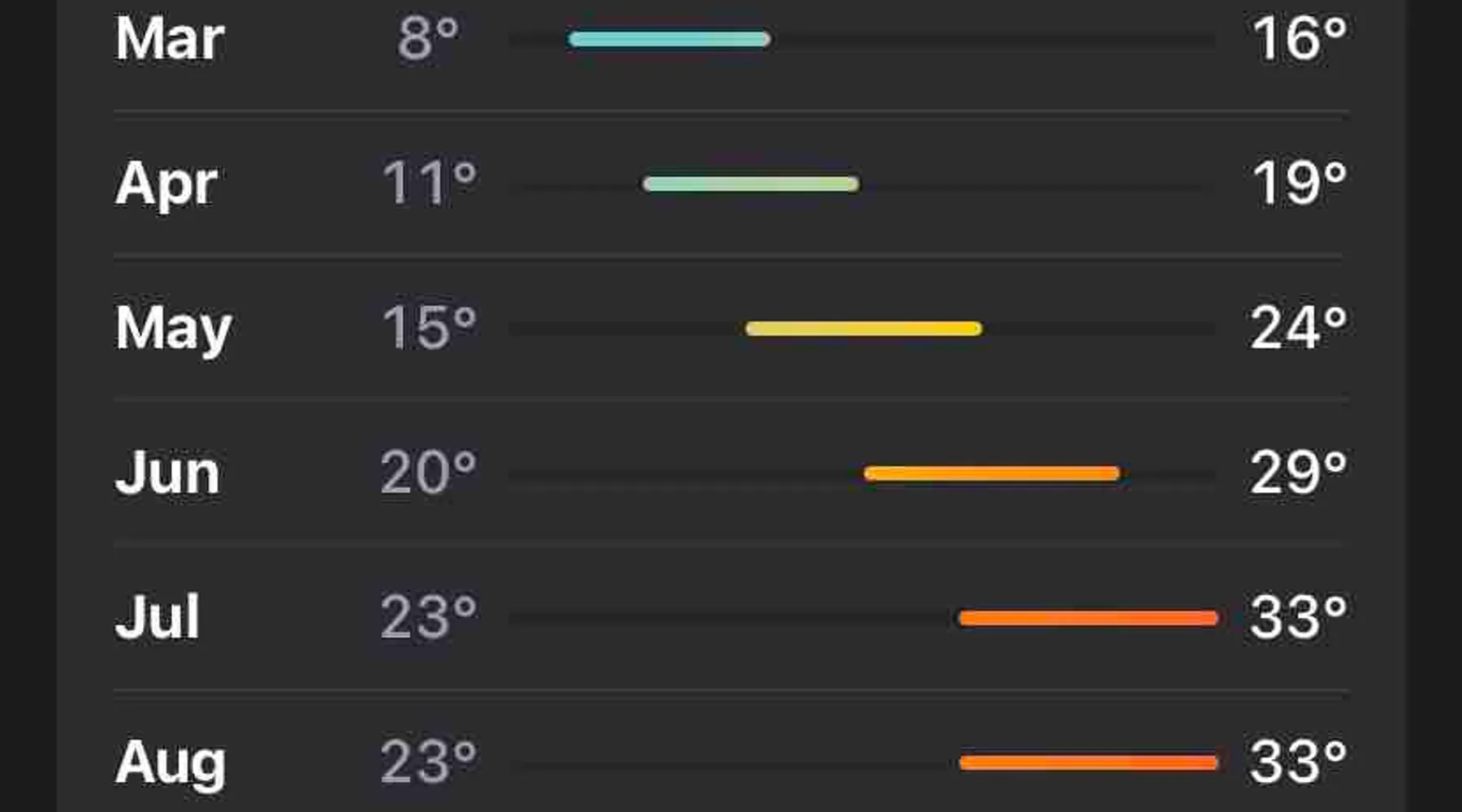
Task: Select June's 20° low temperature
Action: [x=428, y=472]
